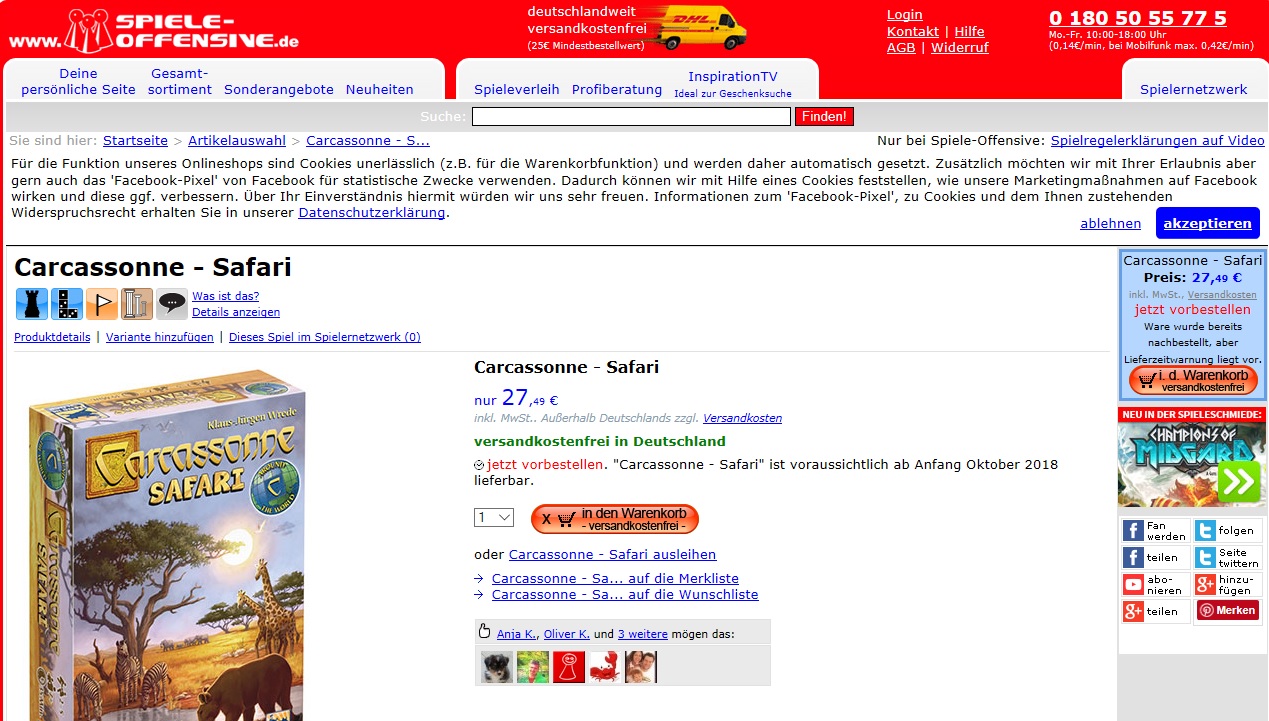
Task: Open the quantity dropdown
Action: tap(493, 518)
